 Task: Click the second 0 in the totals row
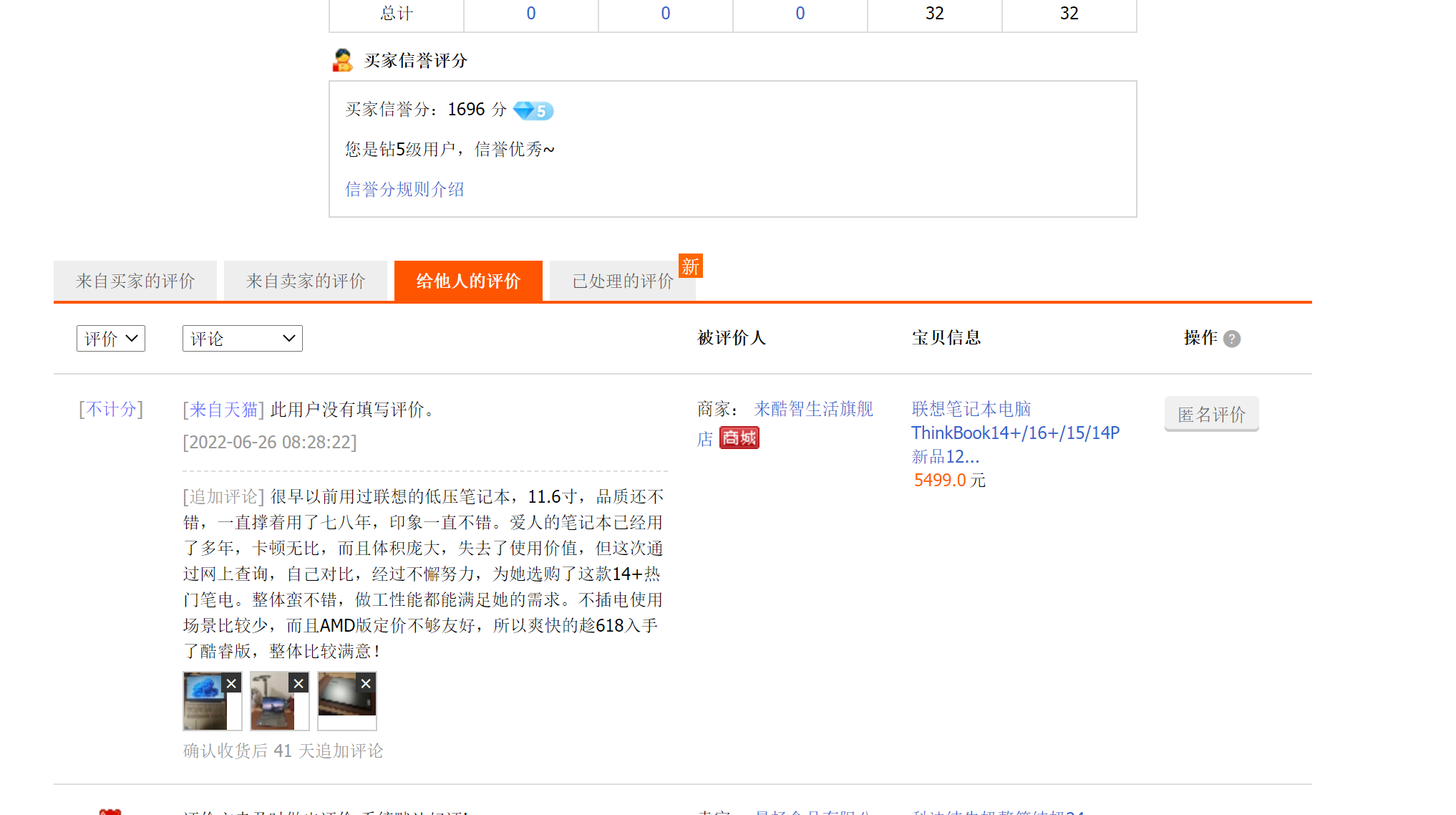(666, 14)
